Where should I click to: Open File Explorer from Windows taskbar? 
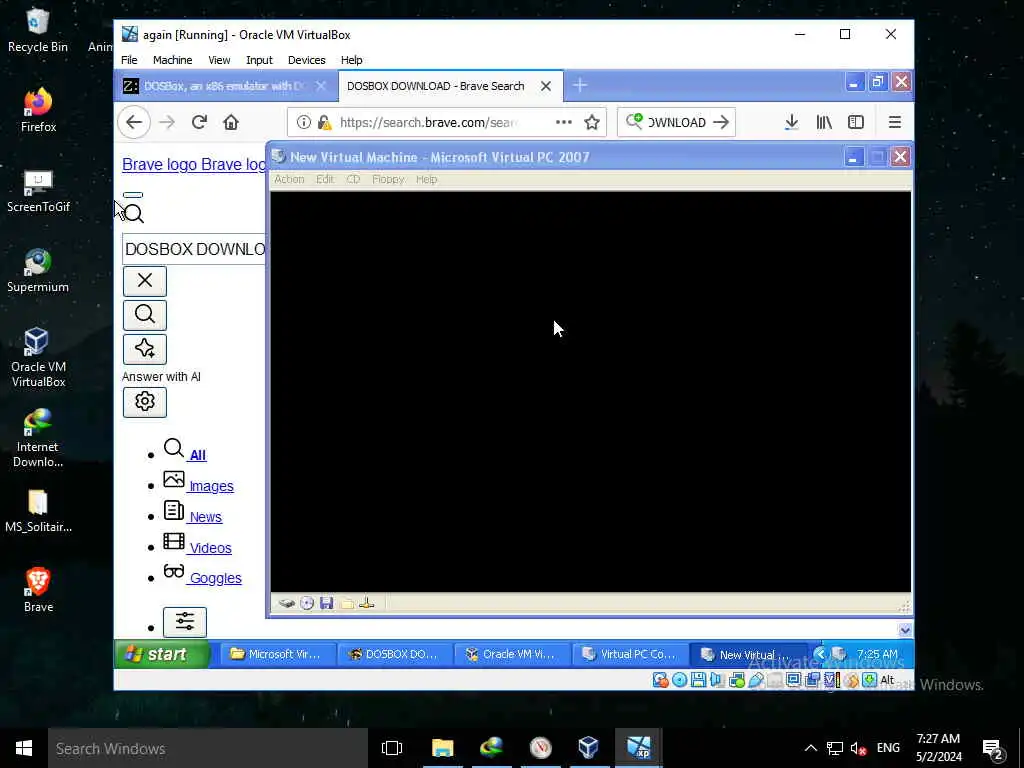point(442,748)
